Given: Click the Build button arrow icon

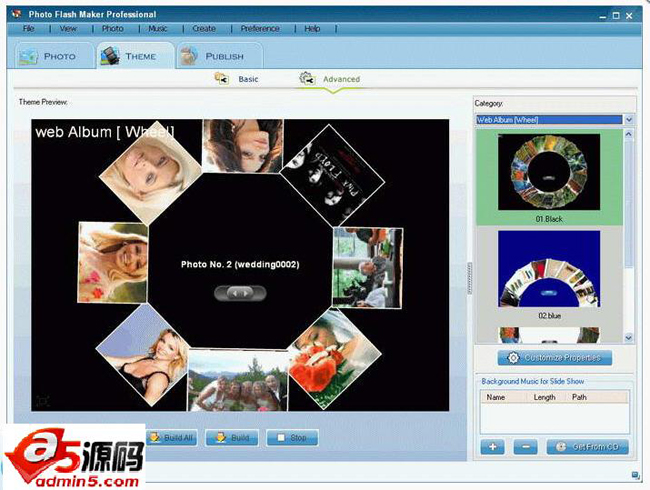Looking at the screenshot, I should pos(221,437).
